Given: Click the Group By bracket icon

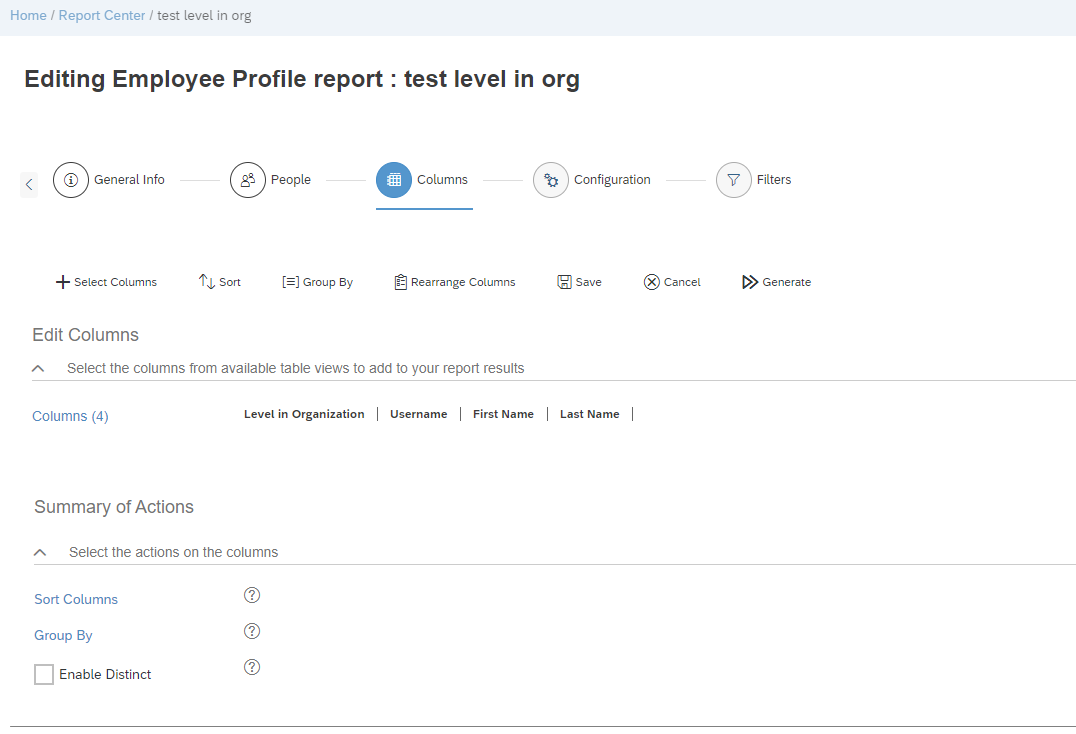Looking at the screenshot, I should coord(290,282).
